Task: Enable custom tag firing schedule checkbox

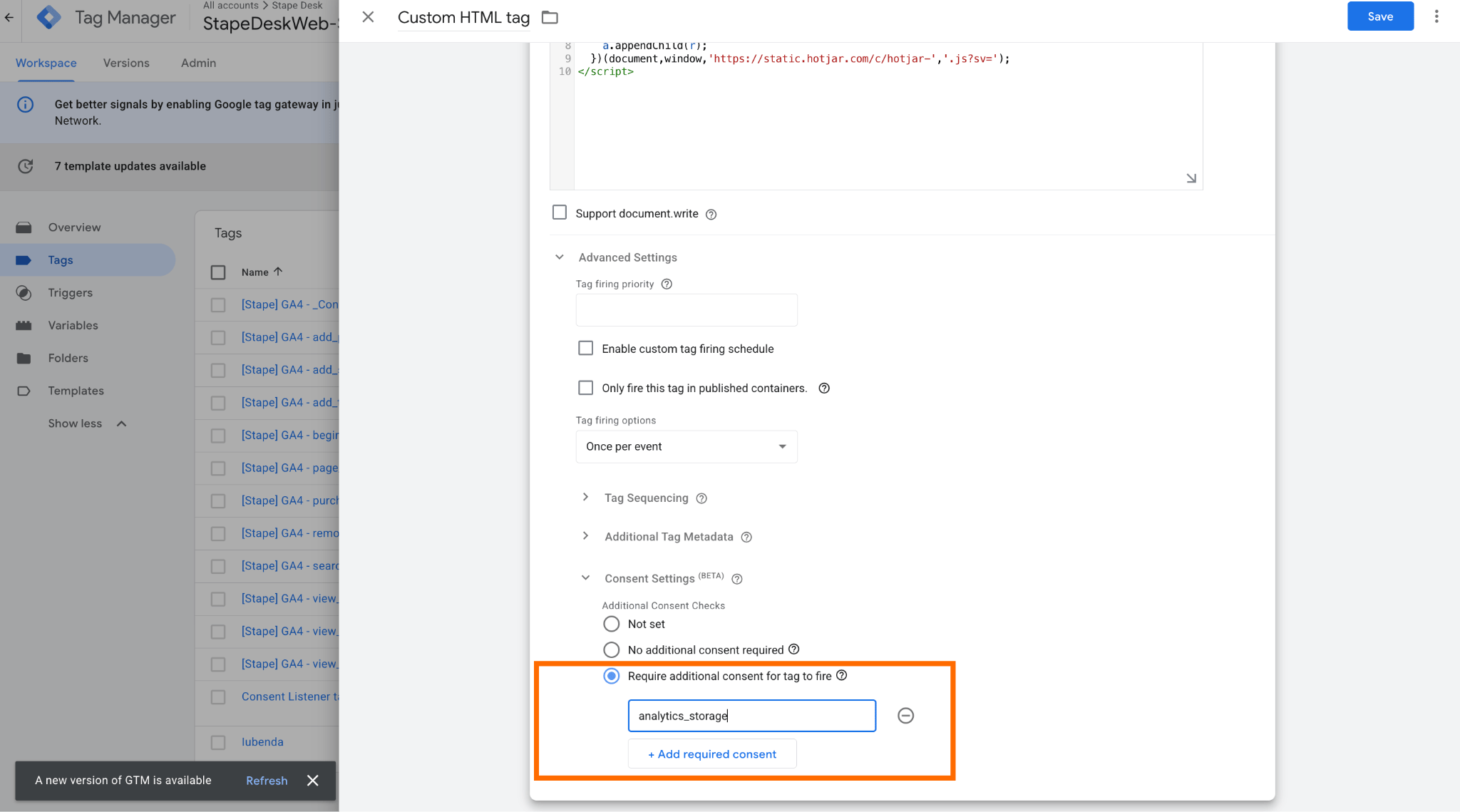Action: point(585,348)
